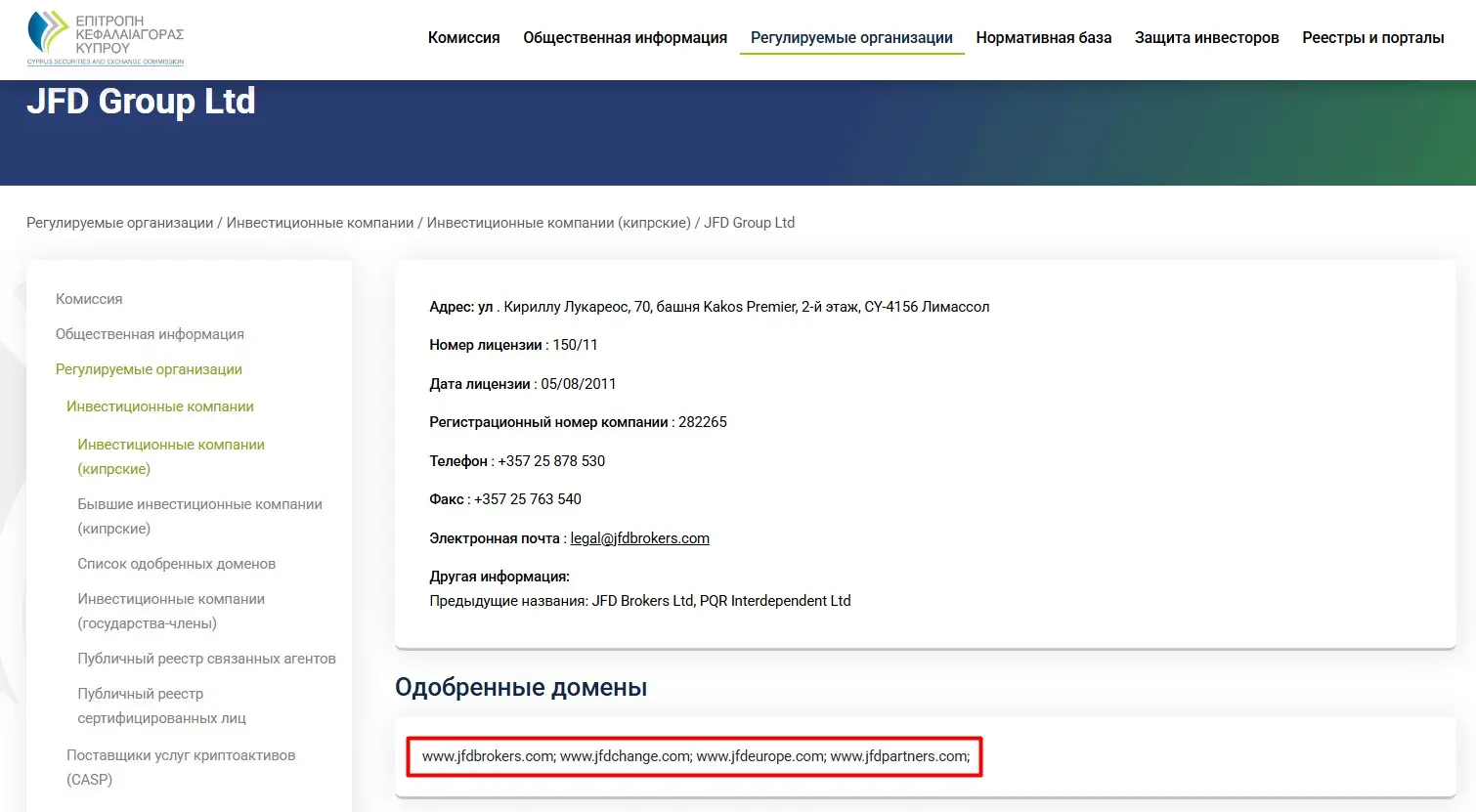Open the Нормативная база menu
Viewport: 1476px width, 812px height.
point(1043,37)
